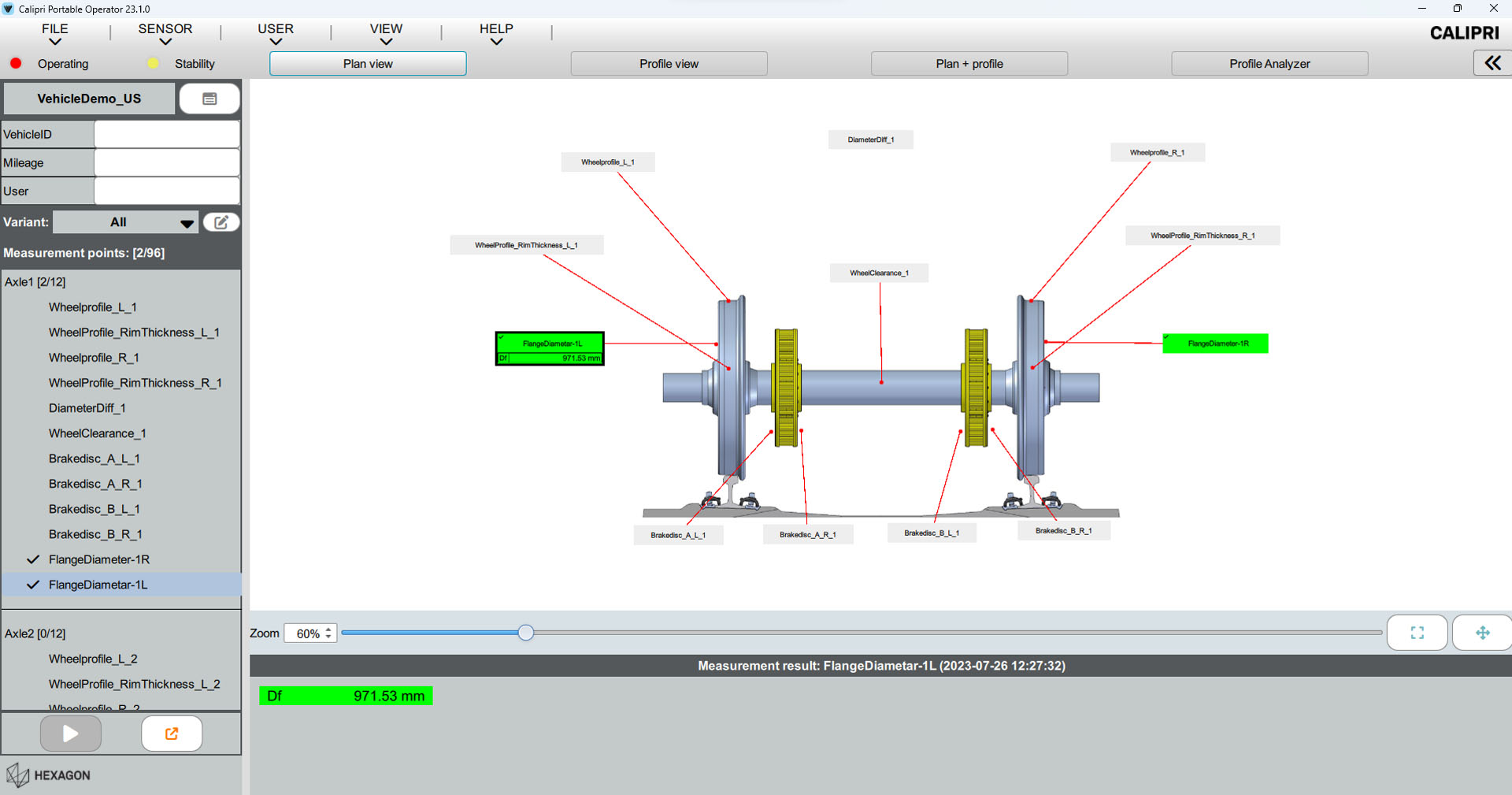1512x795 pixels.
Task: Click the Measurement points: [2/96] header
Action: (x=84, y=253)
